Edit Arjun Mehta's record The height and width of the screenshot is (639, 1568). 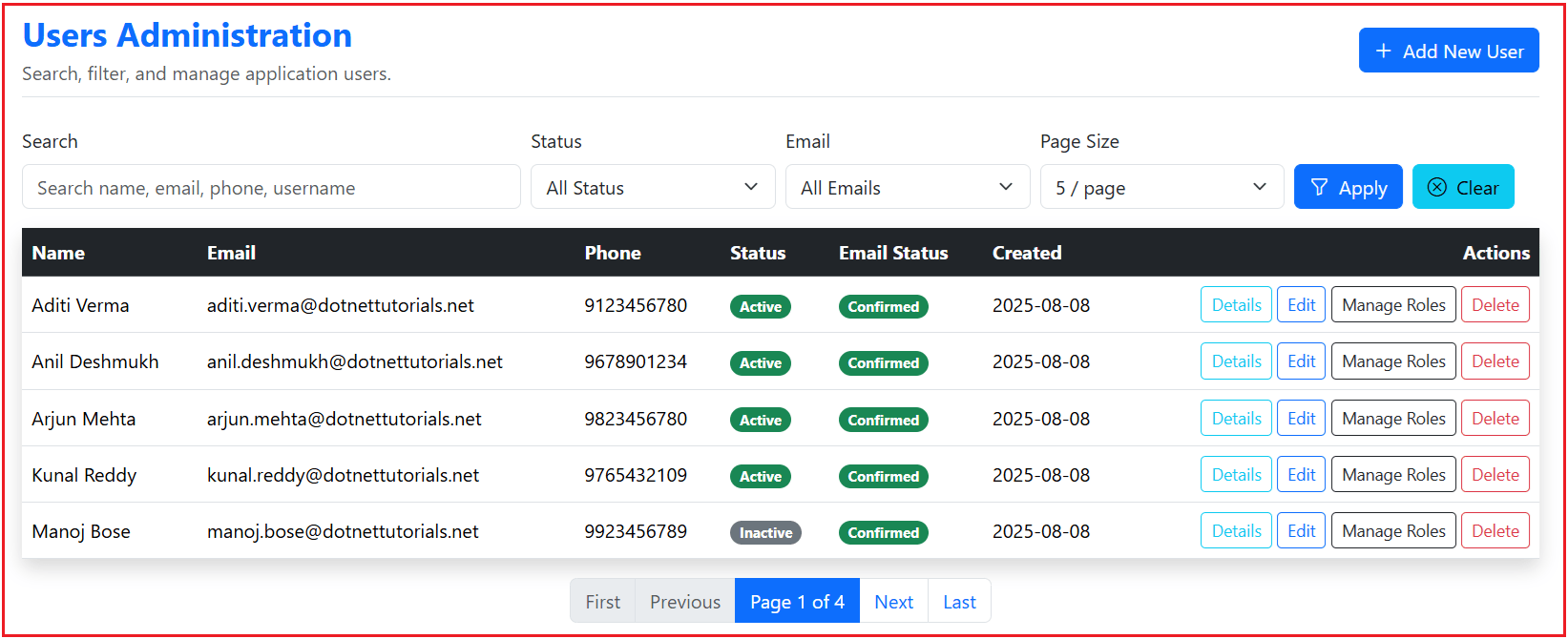[1301, 418]
